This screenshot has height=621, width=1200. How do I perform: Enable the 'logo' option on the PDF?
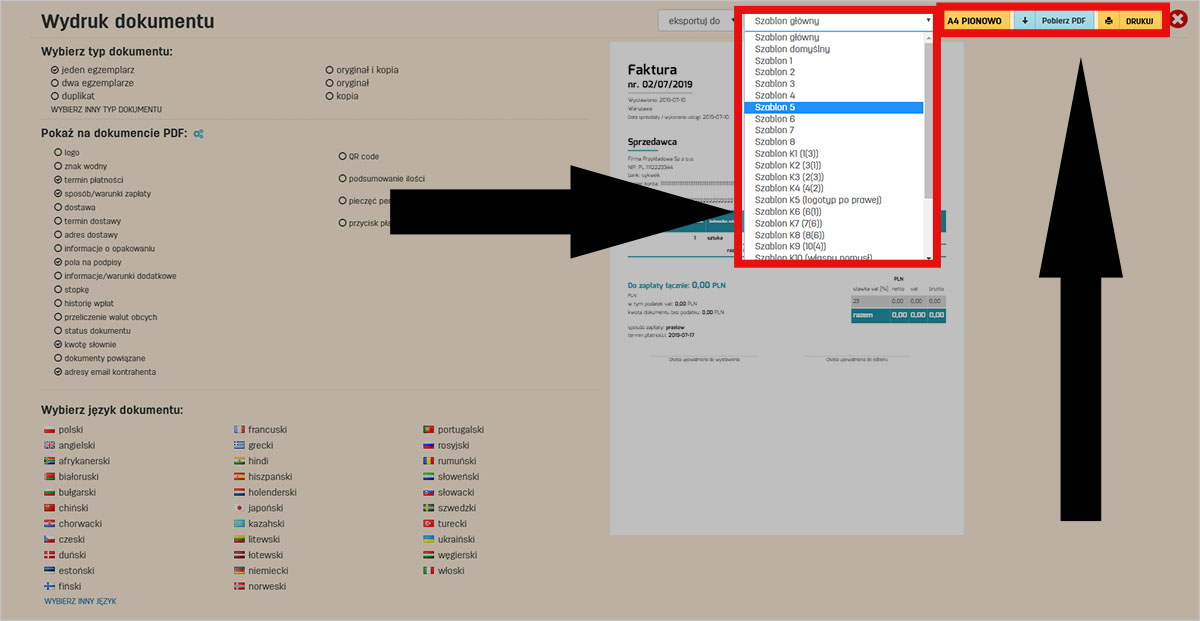[x=58, y=152]
